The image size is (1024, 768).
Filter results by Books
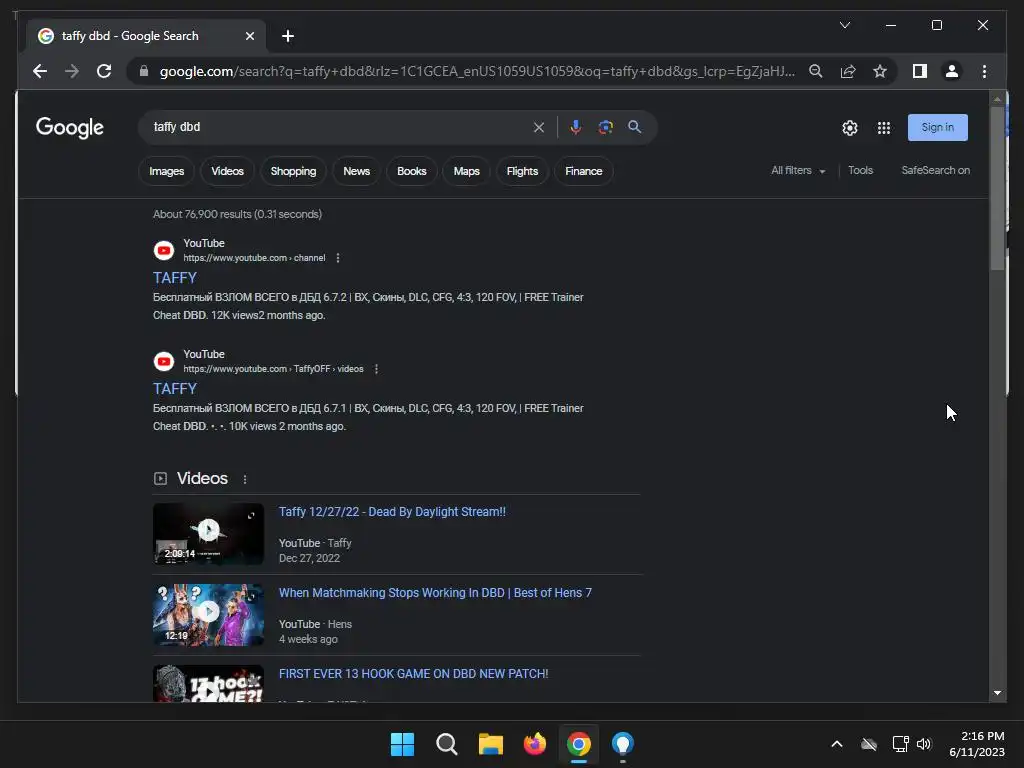(411, 171)
